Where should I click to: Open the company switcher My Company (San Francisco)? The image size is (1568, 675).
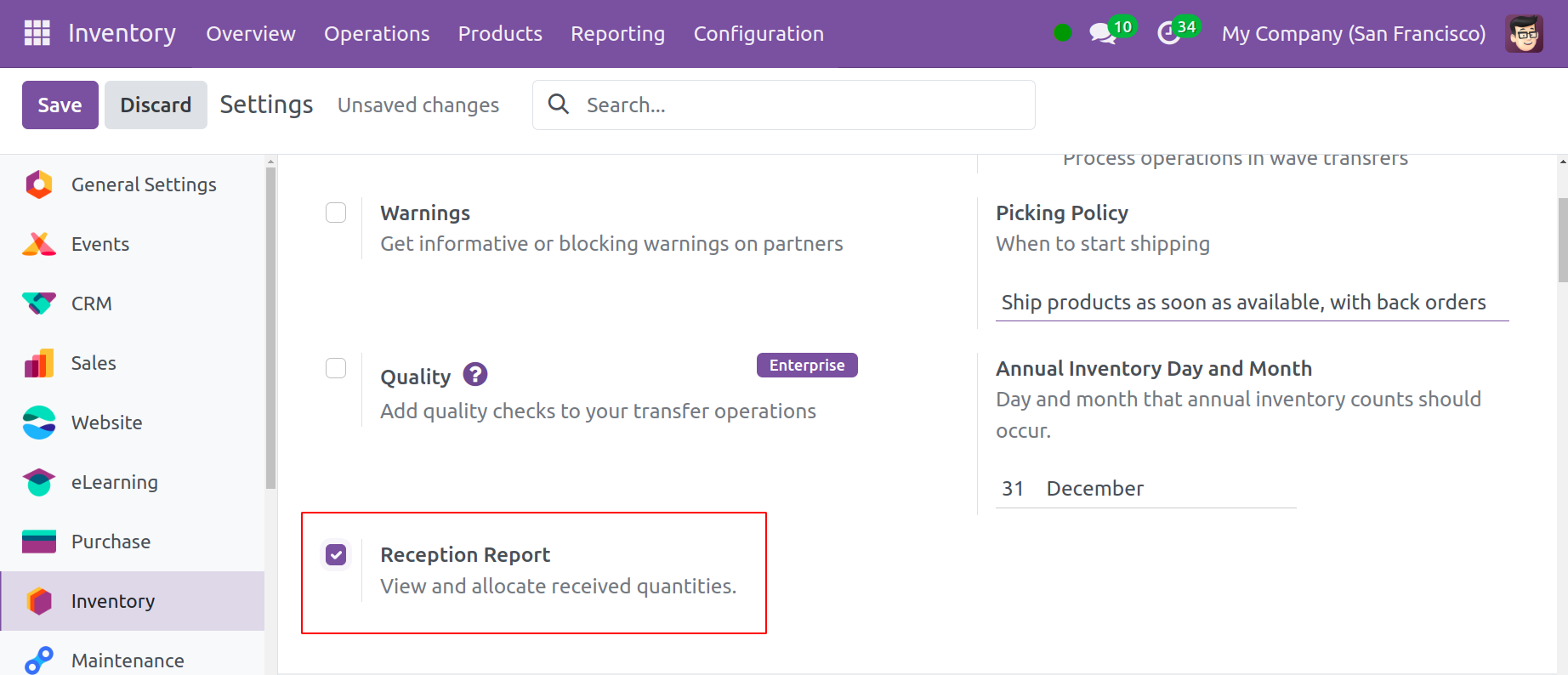(1353, 34)
